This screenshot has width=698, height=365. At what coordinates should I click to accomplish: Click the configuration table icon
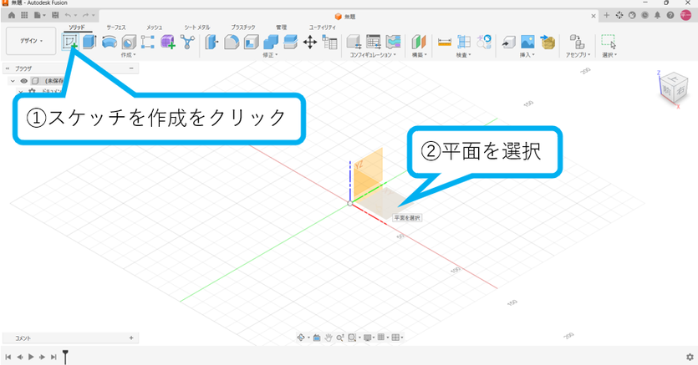[373, 42]
